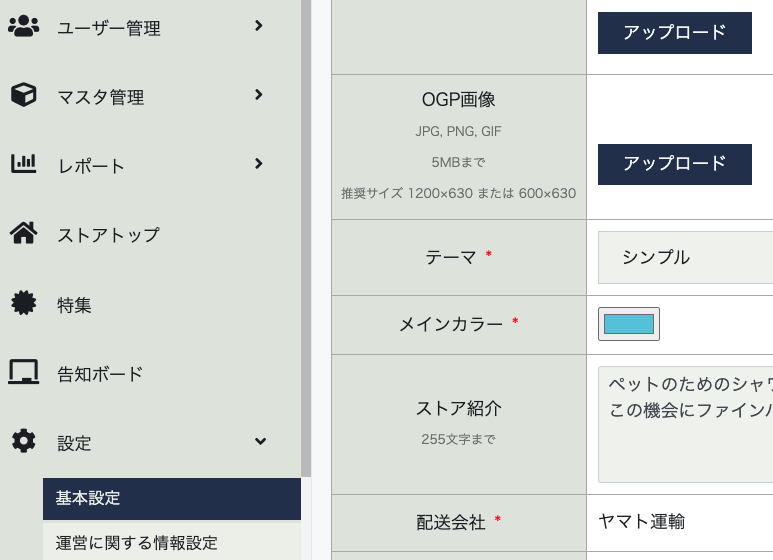Collapse the 設定 section using its down chevron
This screenshot has height=560, width=773.
point(260,441)
